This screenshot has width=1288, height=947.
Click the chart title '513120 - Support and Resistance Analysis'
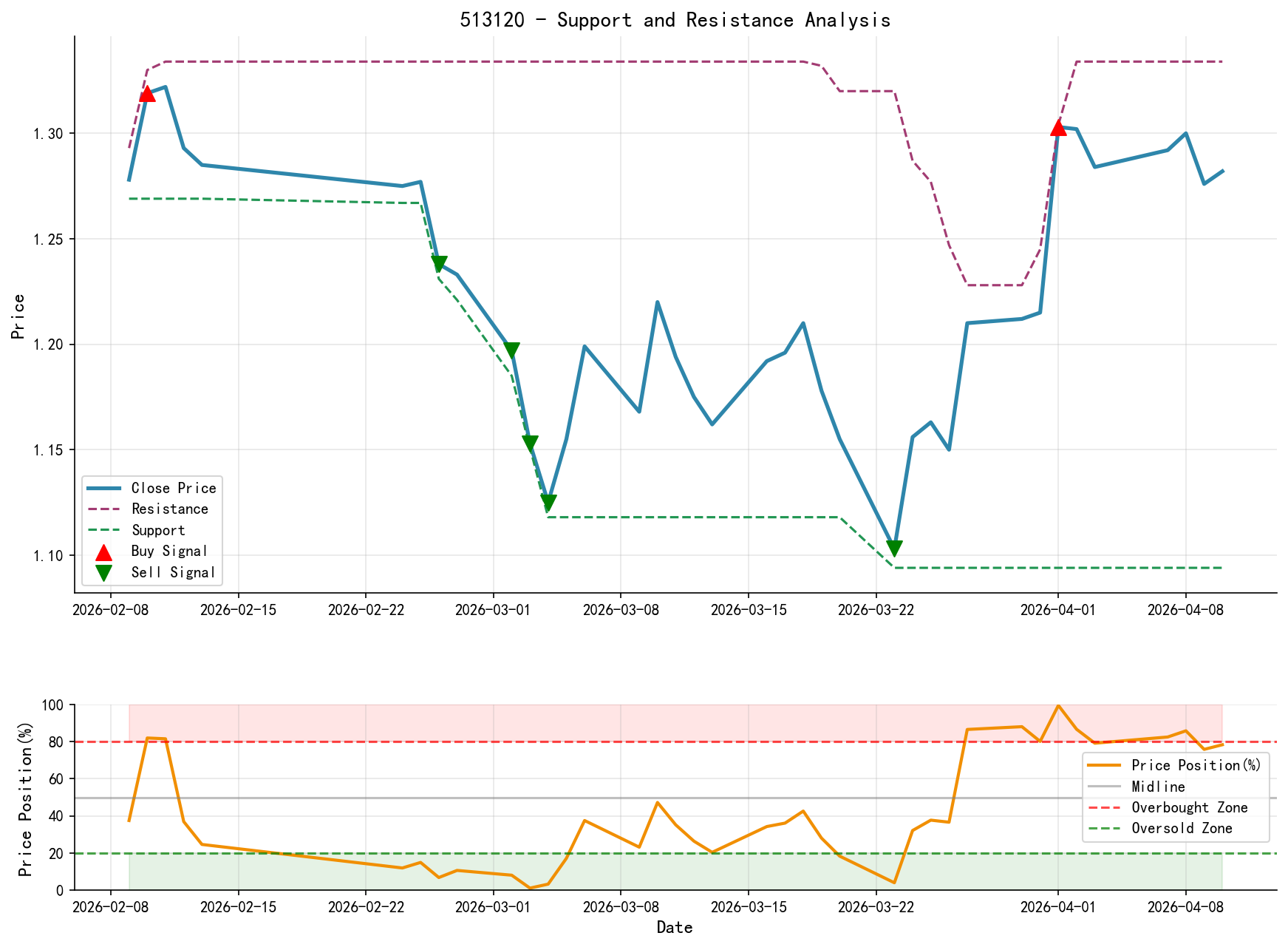tap(675, 20)
